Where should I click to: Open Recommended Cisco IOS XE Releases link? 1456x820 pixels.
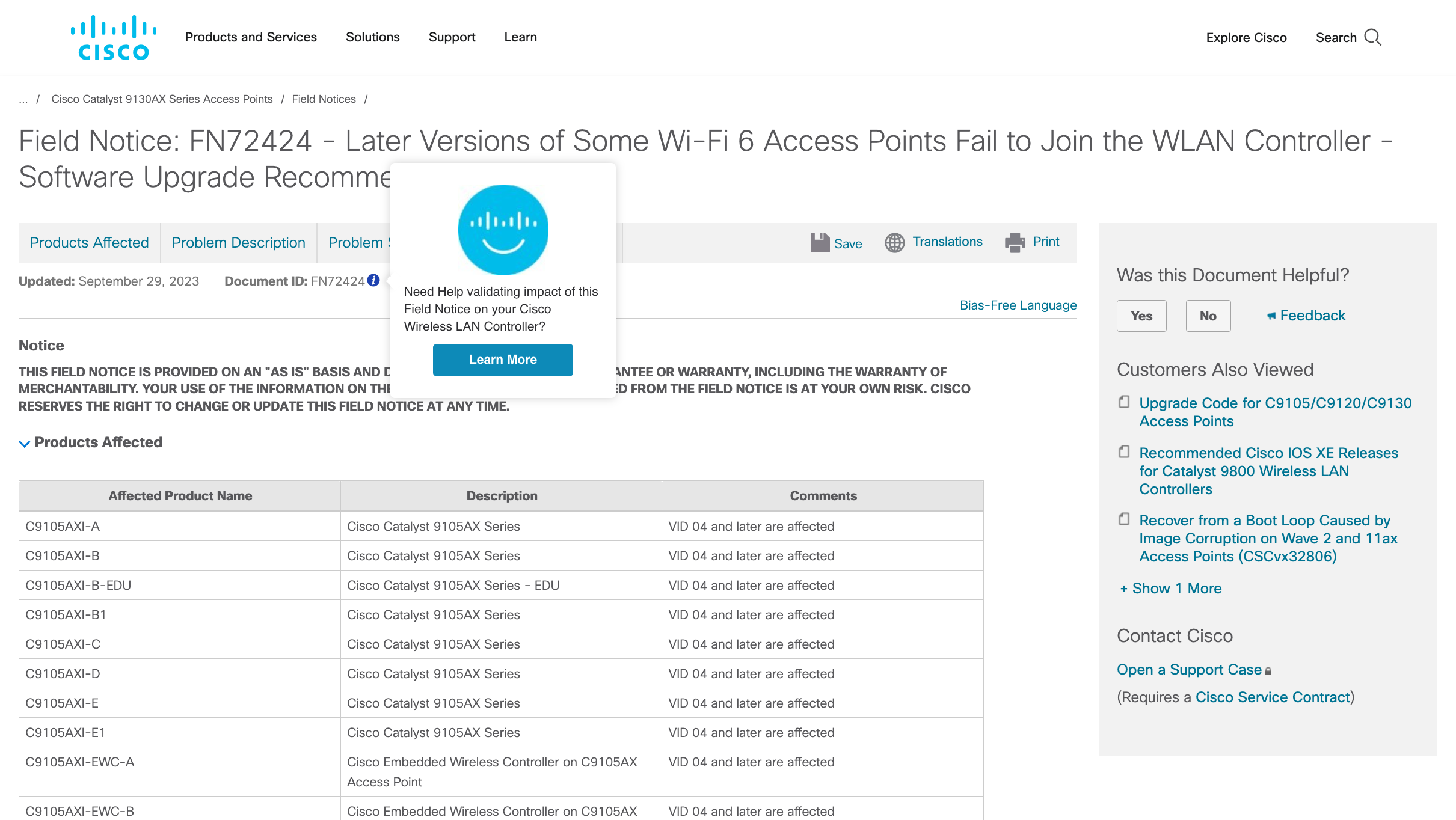pos(1270,471)
